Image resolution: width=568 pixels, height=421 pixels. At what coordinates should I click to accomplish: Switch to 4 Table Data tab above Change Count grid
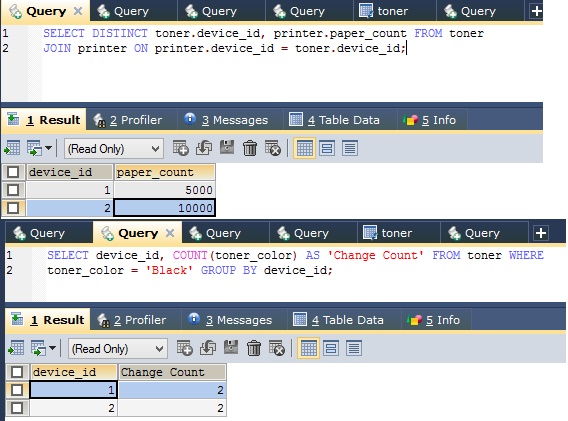pos(344,320)
